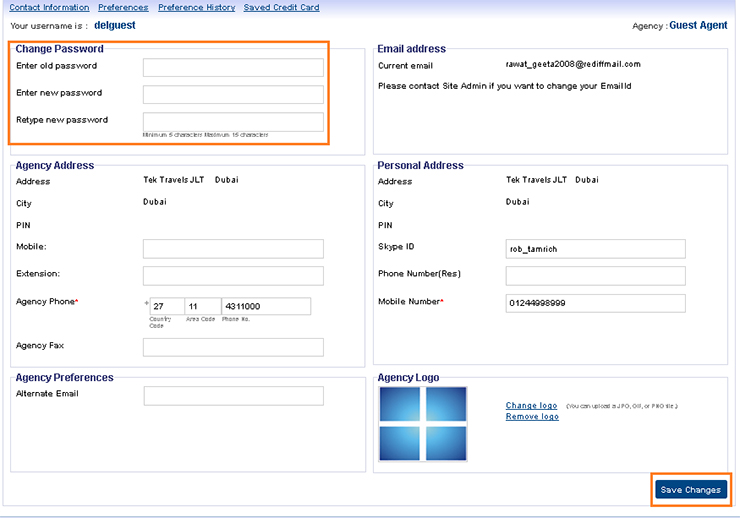Open the Preference History tab
The width and height of the screenshot is (740, 518).
(196, 8)
